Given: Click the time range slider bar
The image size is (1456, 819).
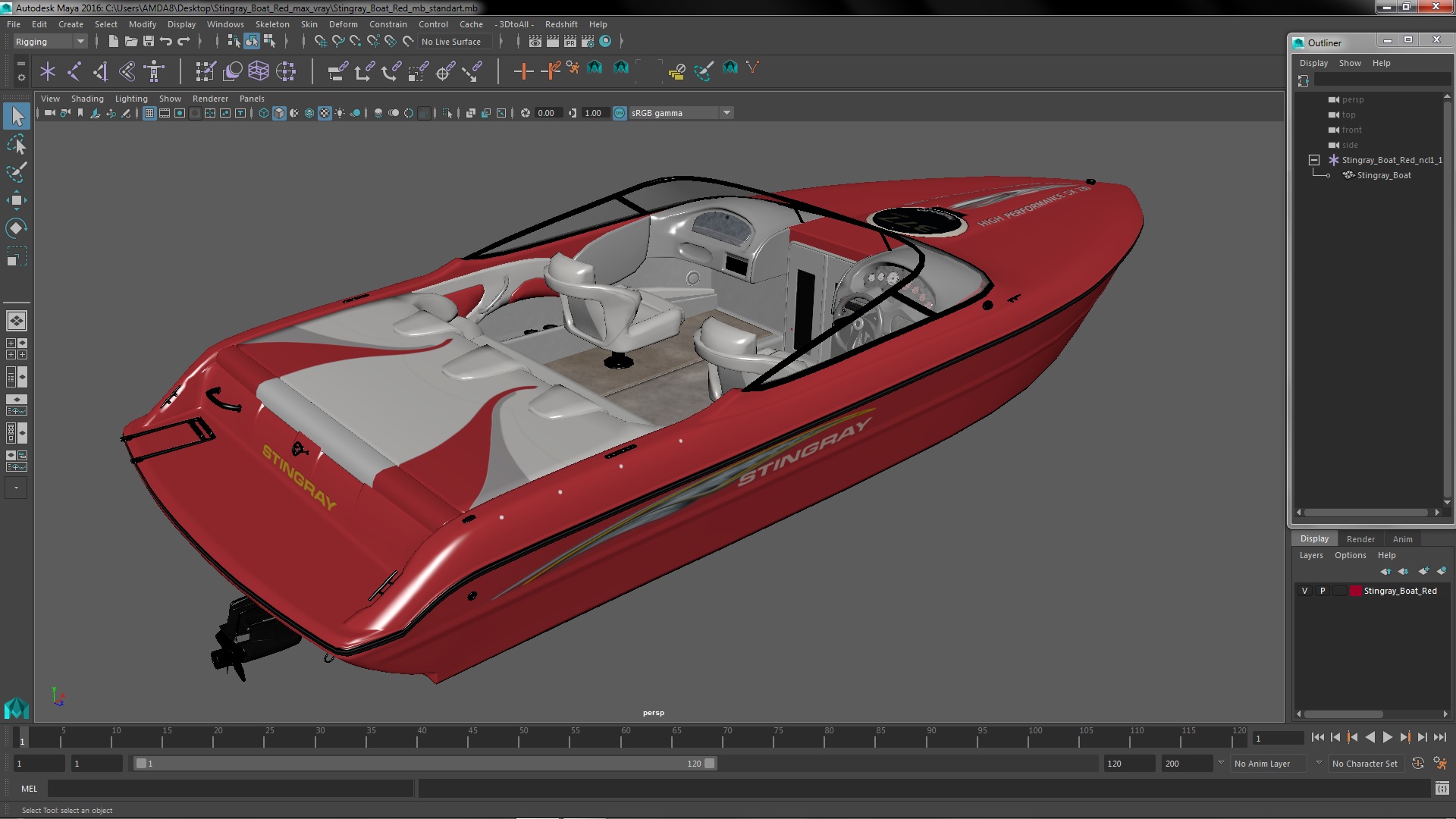Looking at the screenshot, I should pos(425,764).
